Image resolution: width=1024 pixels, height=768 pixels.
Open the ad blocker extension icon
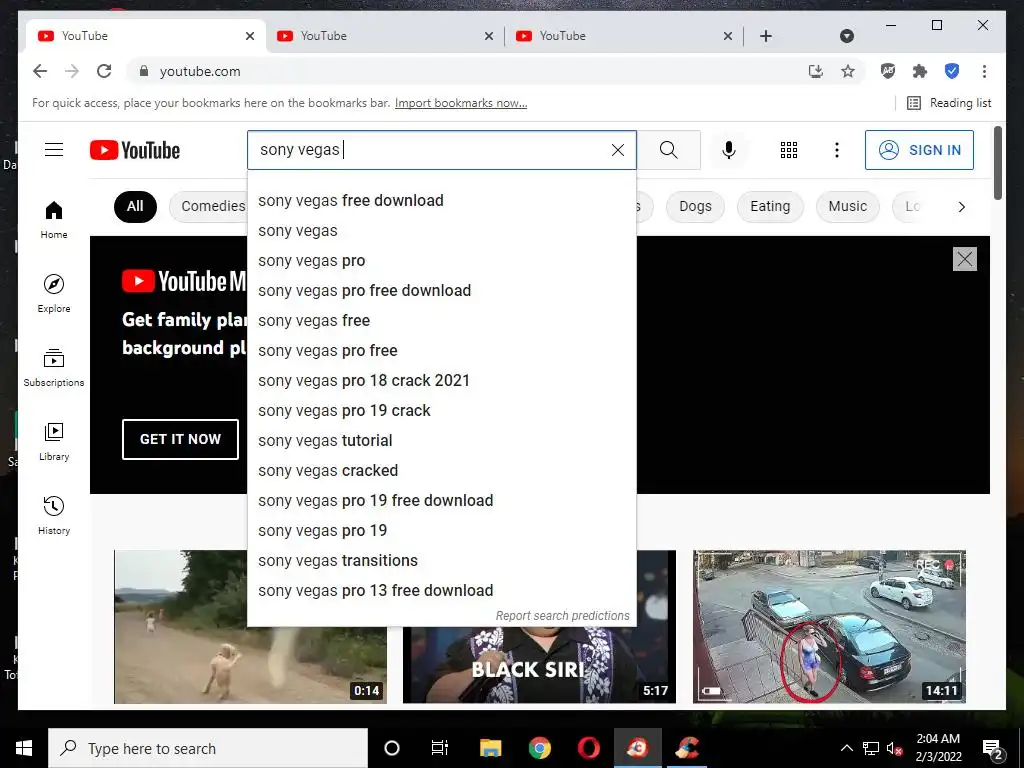click(888, 71)
